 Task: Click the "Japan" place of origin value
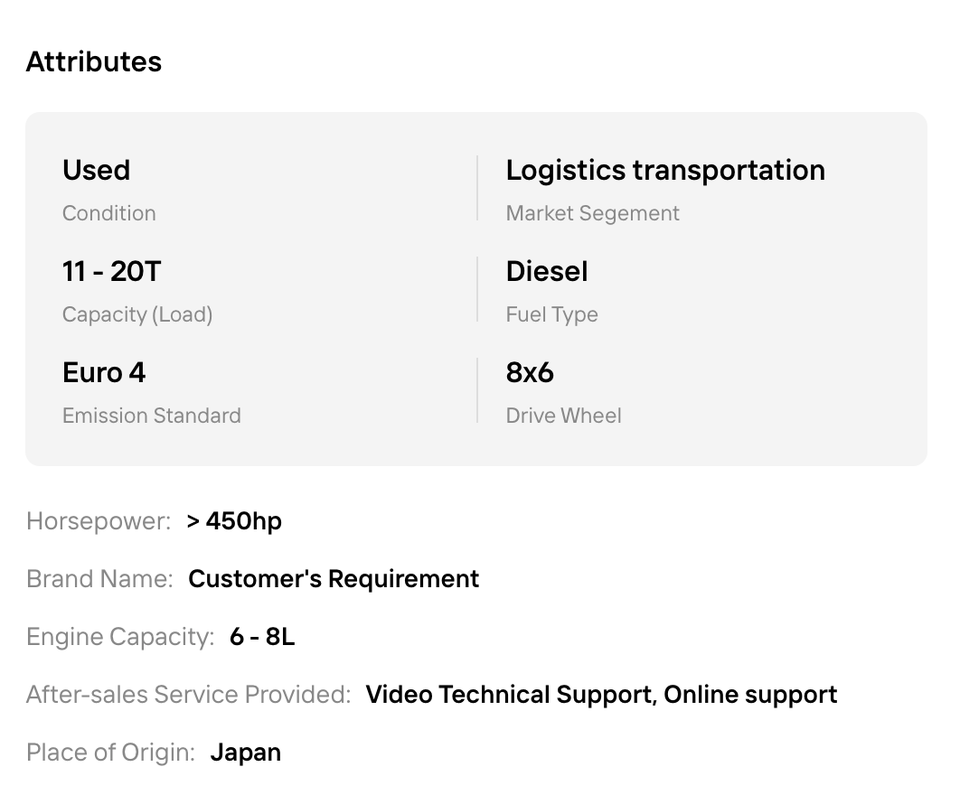click(x=245, y=753)
